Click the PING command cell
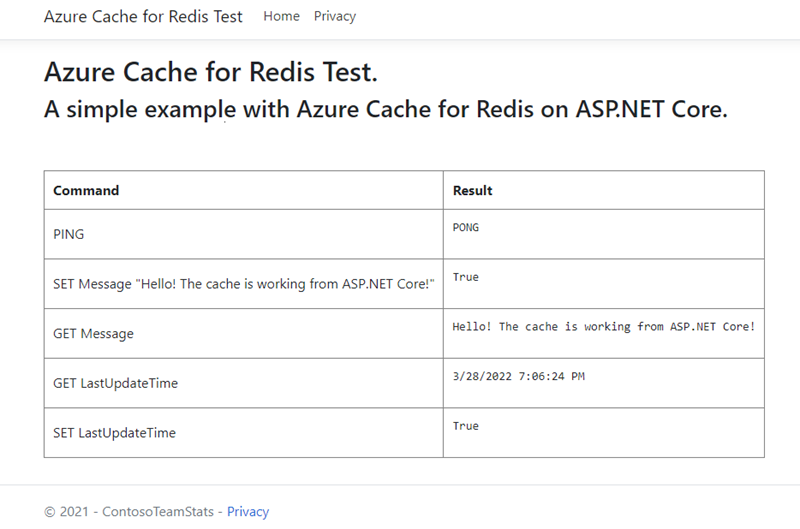Viewport: 800px width, 529px height. tap(69, 234)
